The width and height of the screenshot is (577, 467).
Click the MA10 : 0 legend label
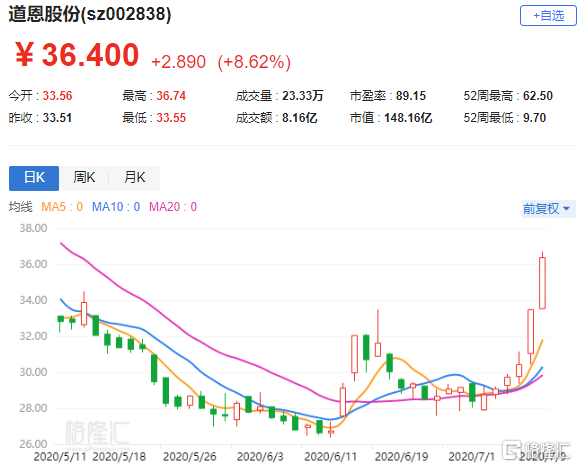pos(116,207)
